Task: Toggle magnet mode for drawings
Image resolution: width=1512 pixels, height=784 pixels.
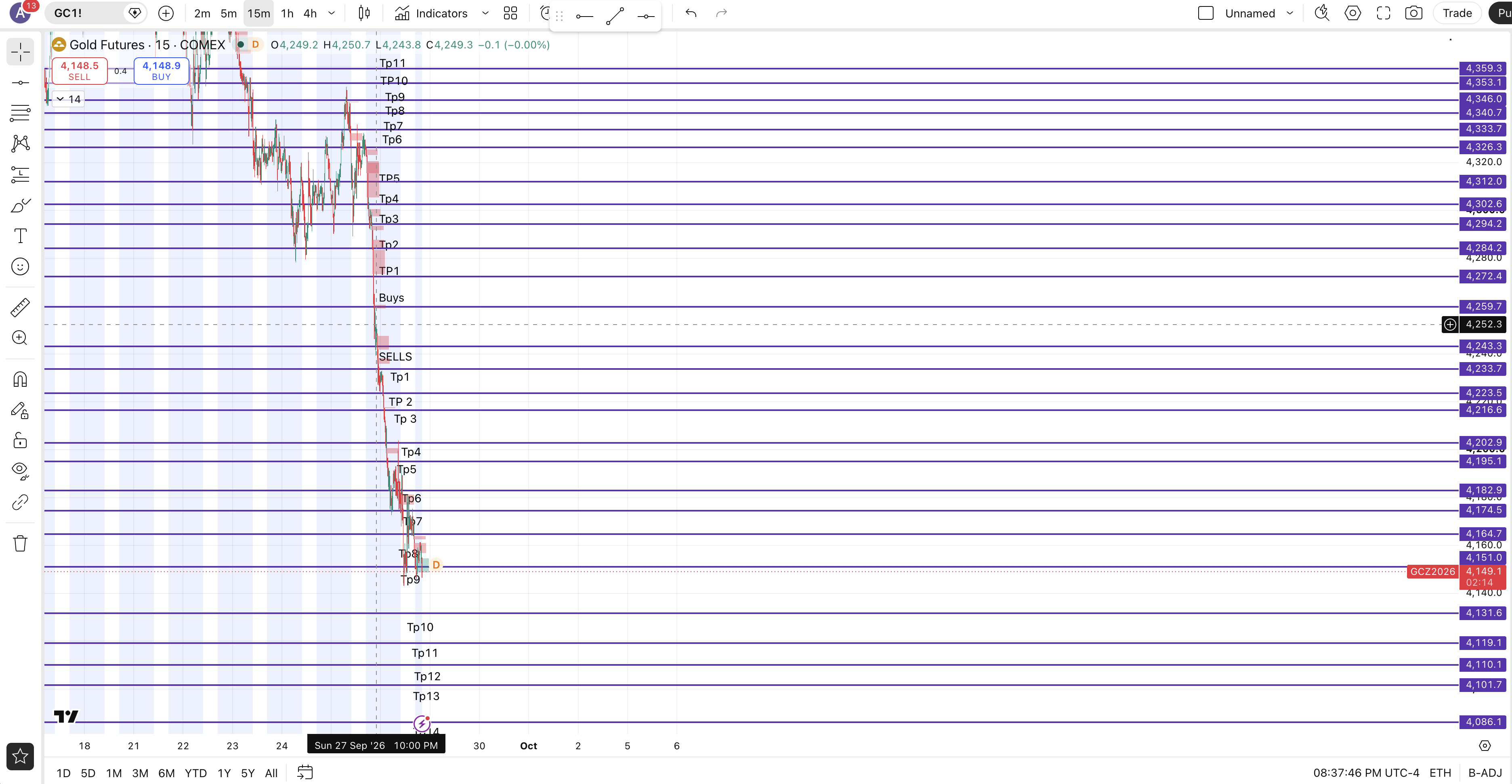Action: (x=20, y=379)
